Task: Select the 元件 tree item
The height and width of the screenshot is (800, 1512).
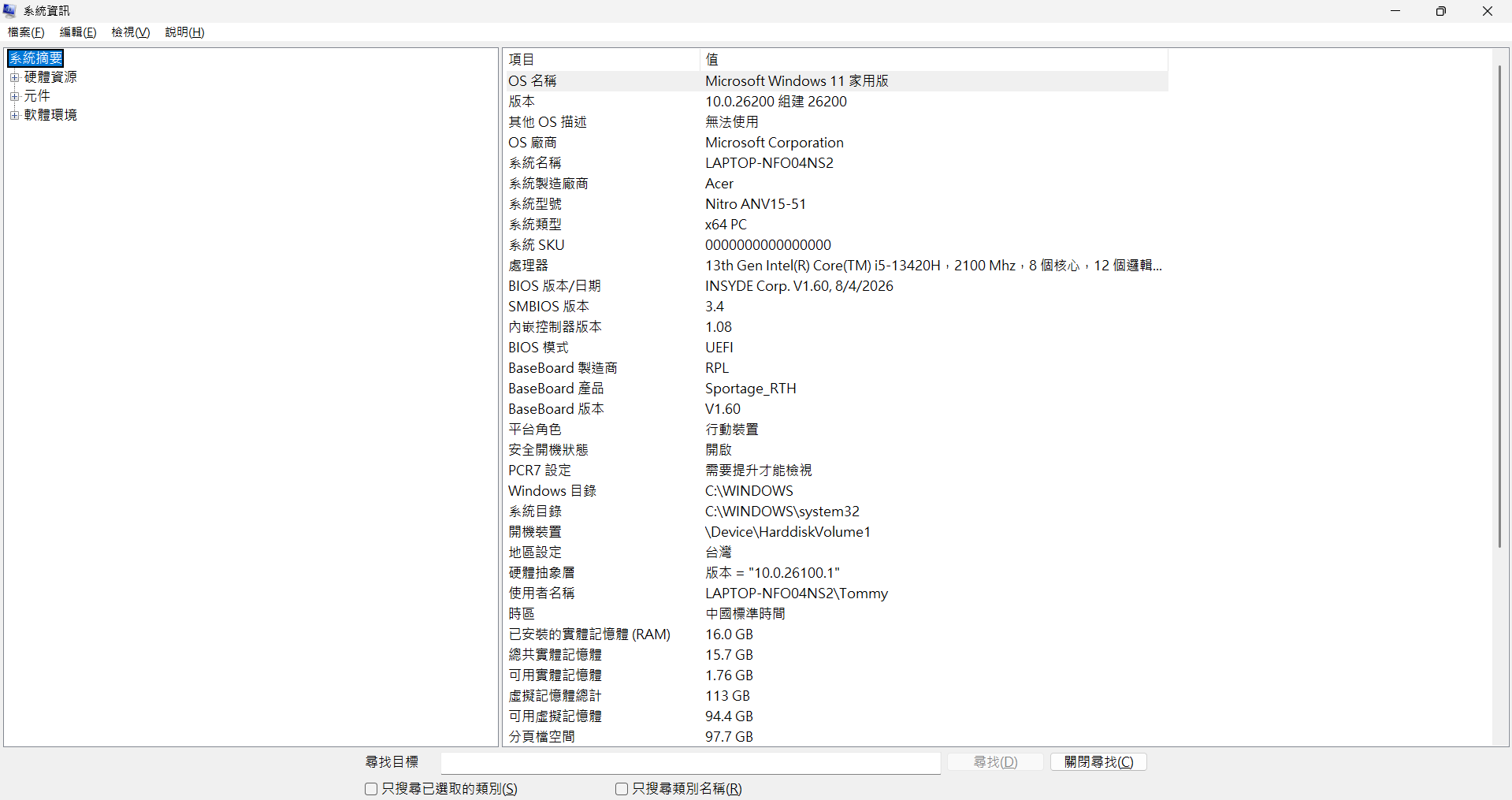Action: coord(37,96)
